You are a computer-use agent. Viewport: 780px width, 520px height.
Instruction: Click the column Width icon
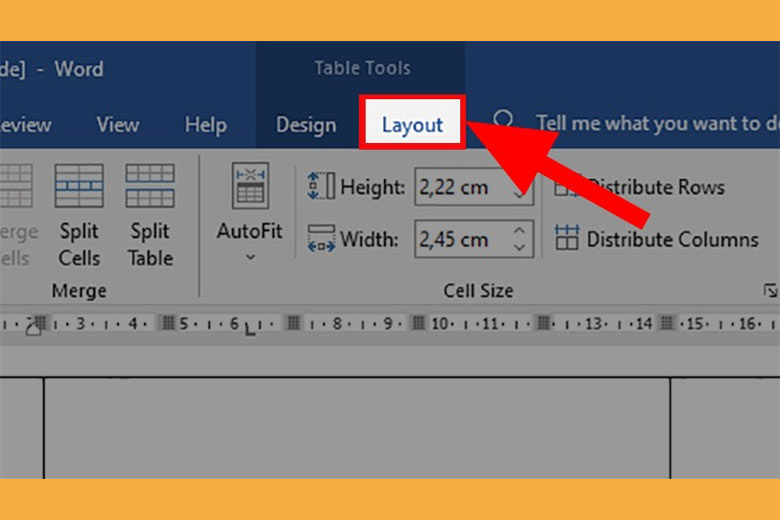[x=321, y=239]
